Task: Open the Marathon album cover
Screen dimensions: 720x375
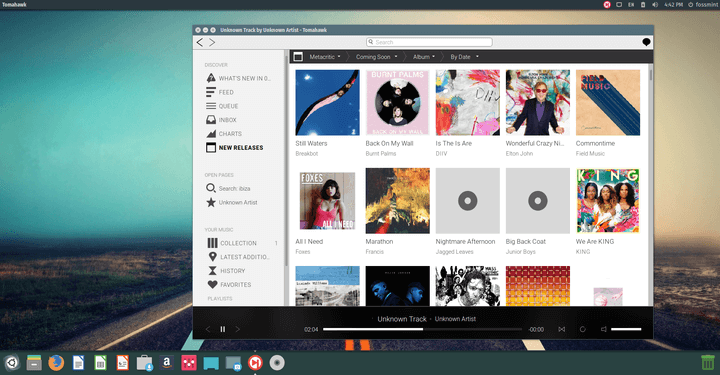Action: click(x=398, y=201)
